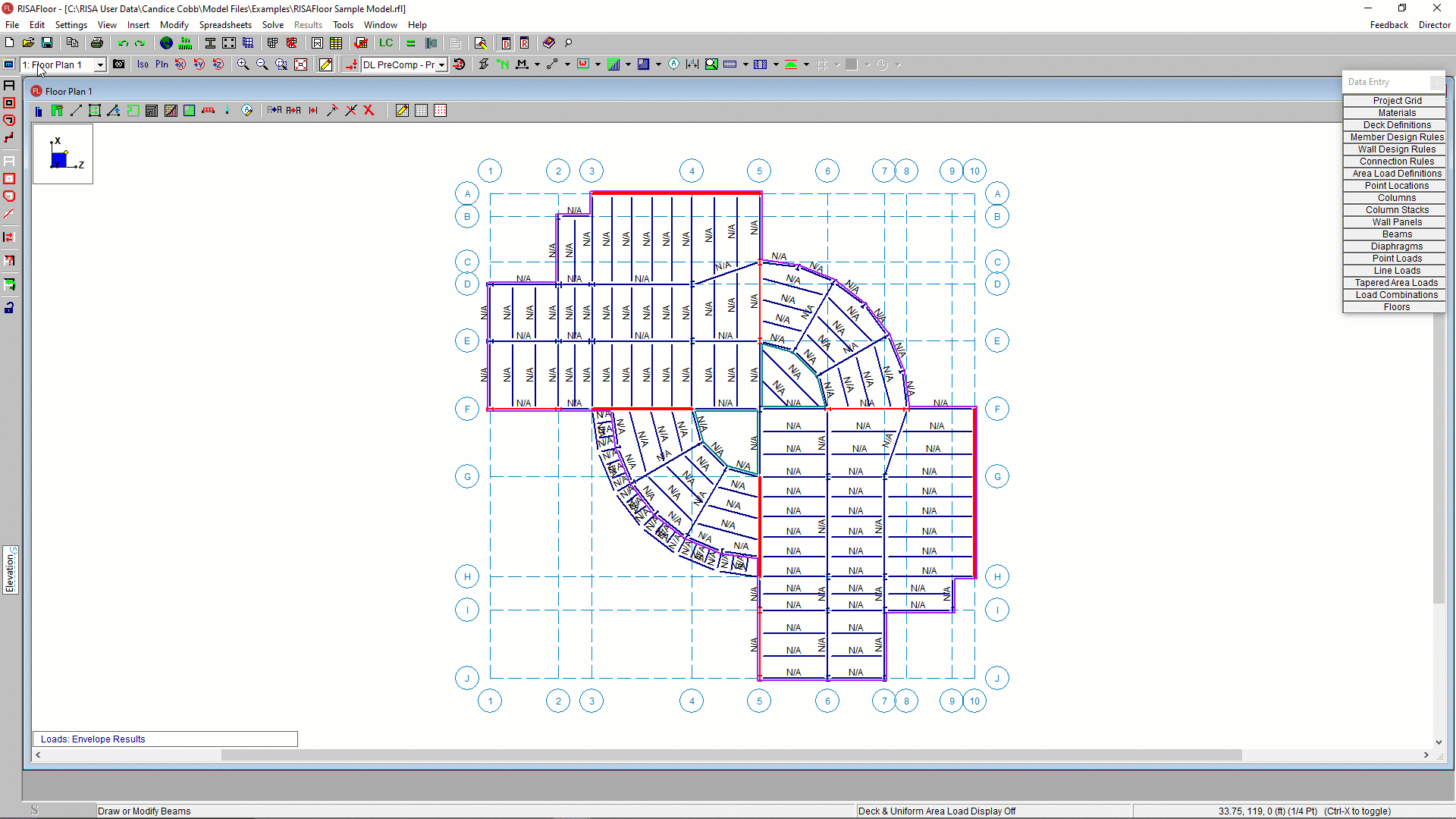The width and height of the screenshot is (1456, 819).
Task: Open the Floor Plan 1 dropdown
Action: [99, 65]
